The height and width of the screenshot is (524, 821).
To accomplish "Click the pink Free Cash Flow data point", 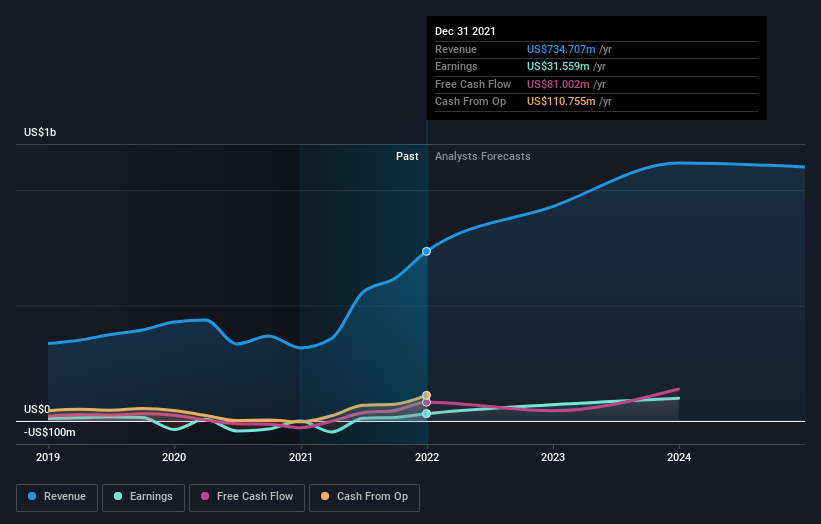I will [427, 402].
